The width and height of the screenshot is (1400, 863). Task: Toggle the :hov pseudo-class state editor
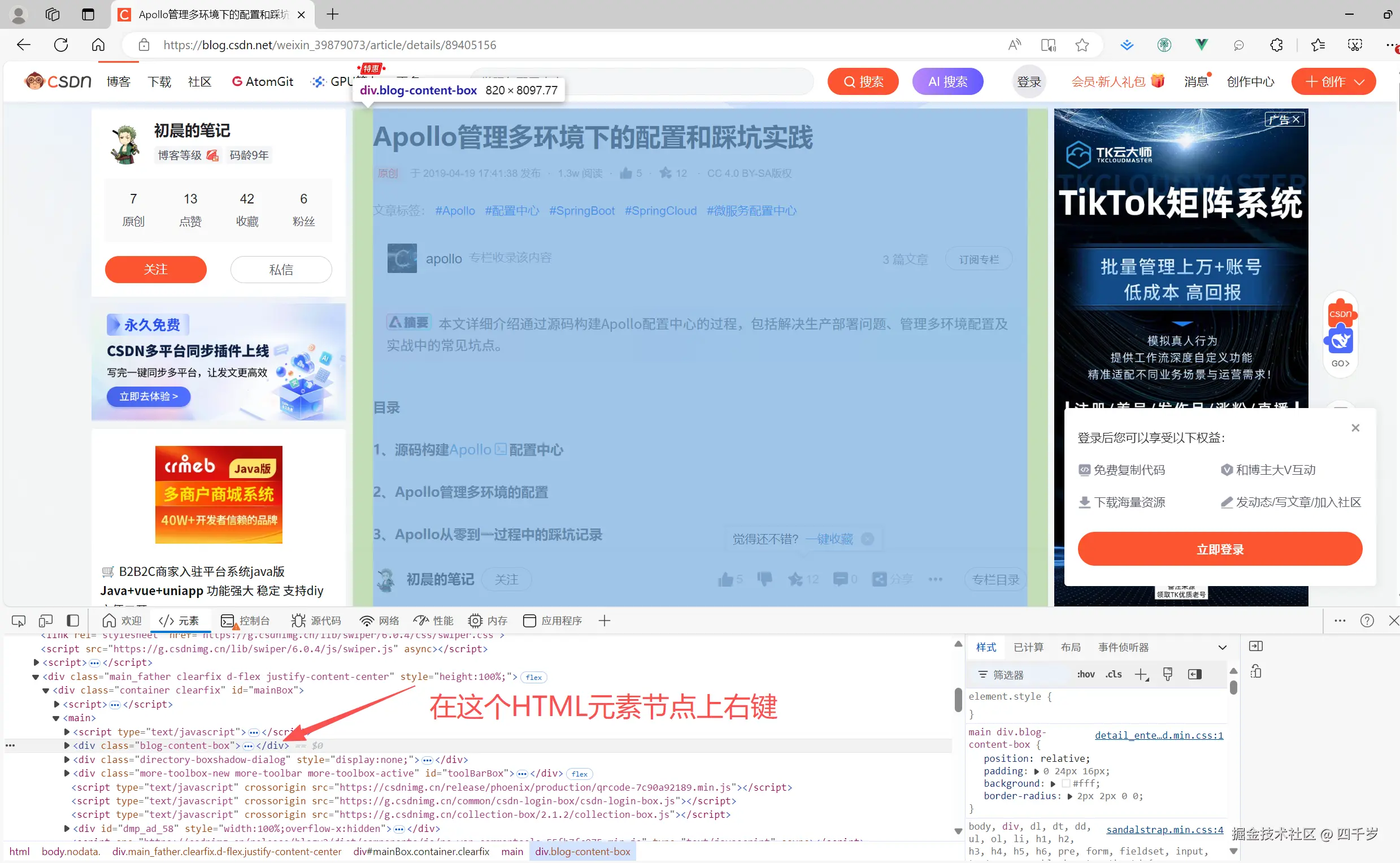pyautogui.click(x=1086, y=674)
